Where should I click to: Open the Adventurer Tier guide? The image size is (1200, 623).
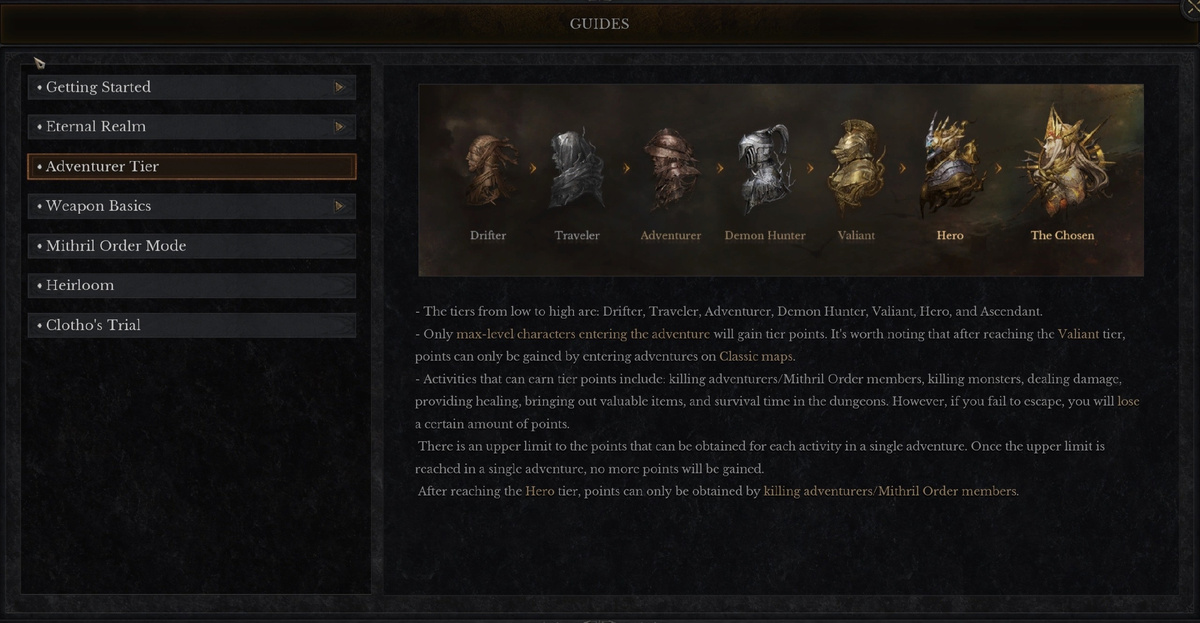coord(191,167)
